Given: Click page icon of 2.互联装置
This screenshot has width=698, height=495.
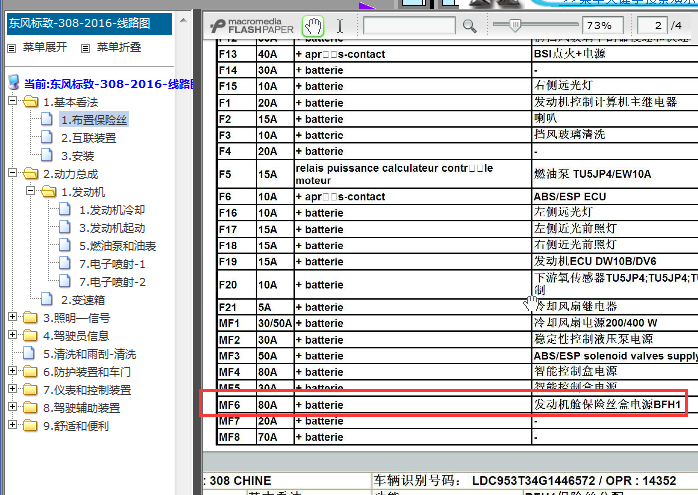Looking at the screenshot, I should pyautogui.click(x=47, y=137).
